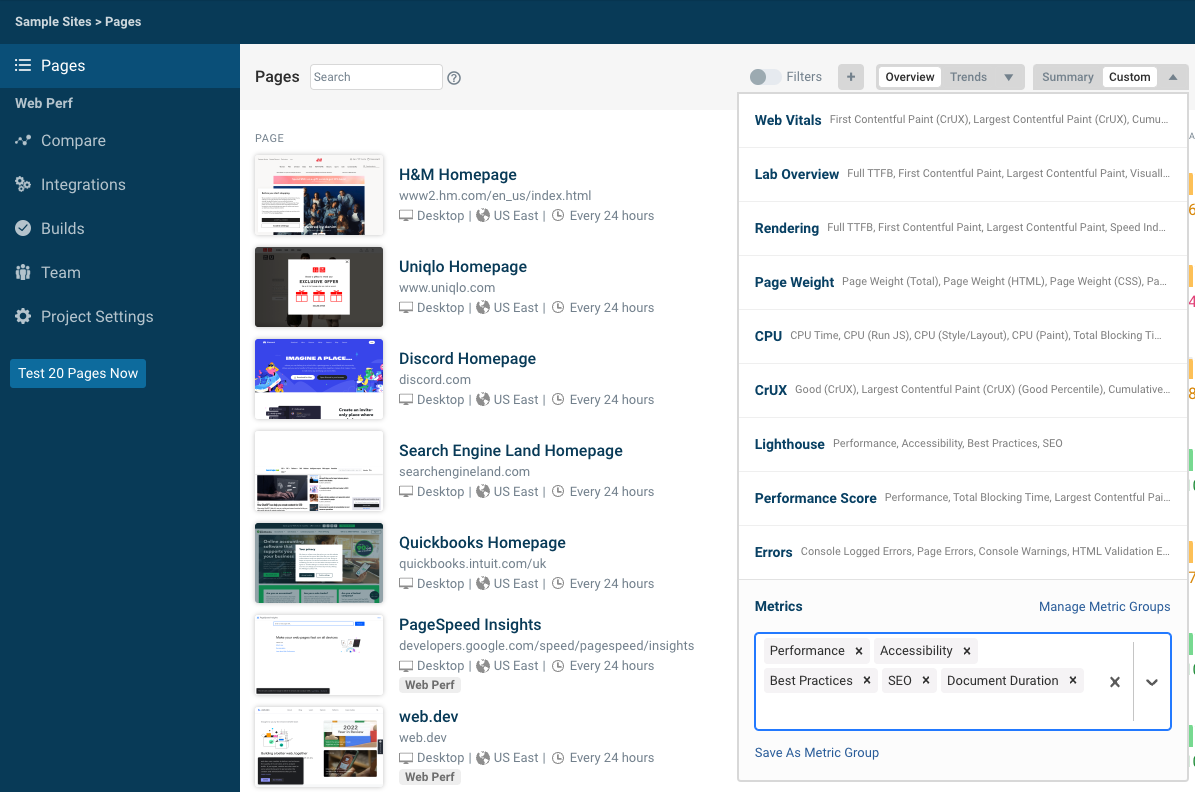Open the H&M Homepage screenshot thumbnail
Screen dimensions: 1195x792
(319, 195)
